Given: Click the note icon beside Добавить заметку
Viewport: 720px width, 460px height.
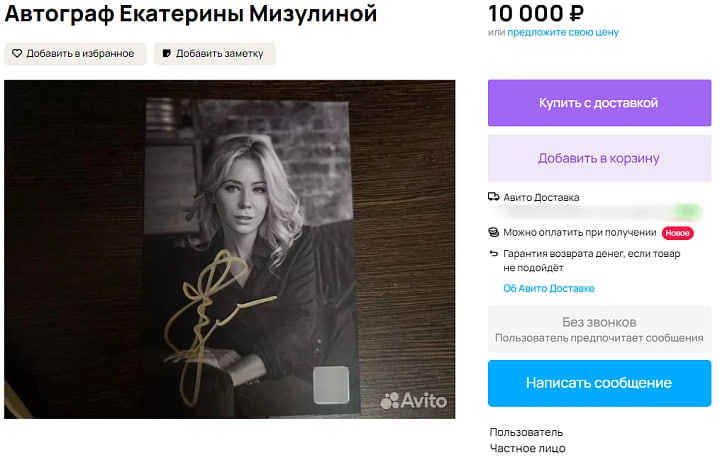Looking at the screenshot, I should point(166,54).
